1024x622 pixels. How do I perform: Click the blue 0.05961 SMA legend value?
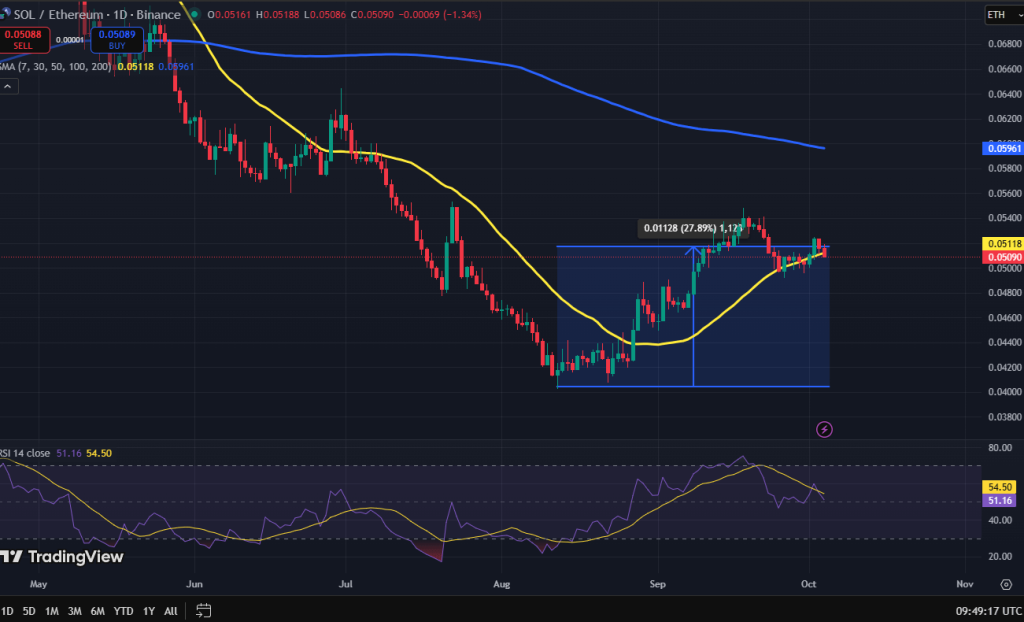(x=176, y=66)
